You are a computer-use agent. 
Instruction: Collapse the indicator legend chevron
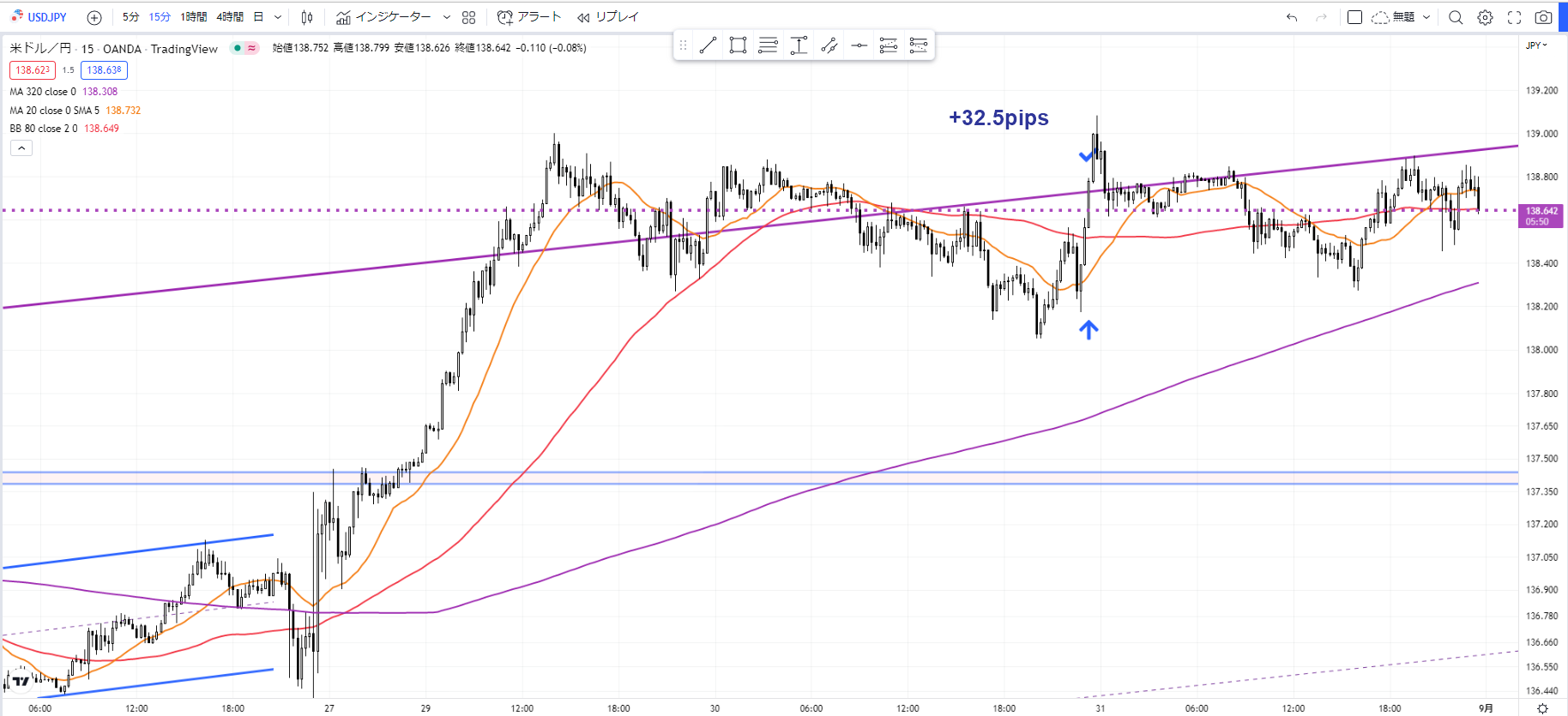click(x=21, y=148)
